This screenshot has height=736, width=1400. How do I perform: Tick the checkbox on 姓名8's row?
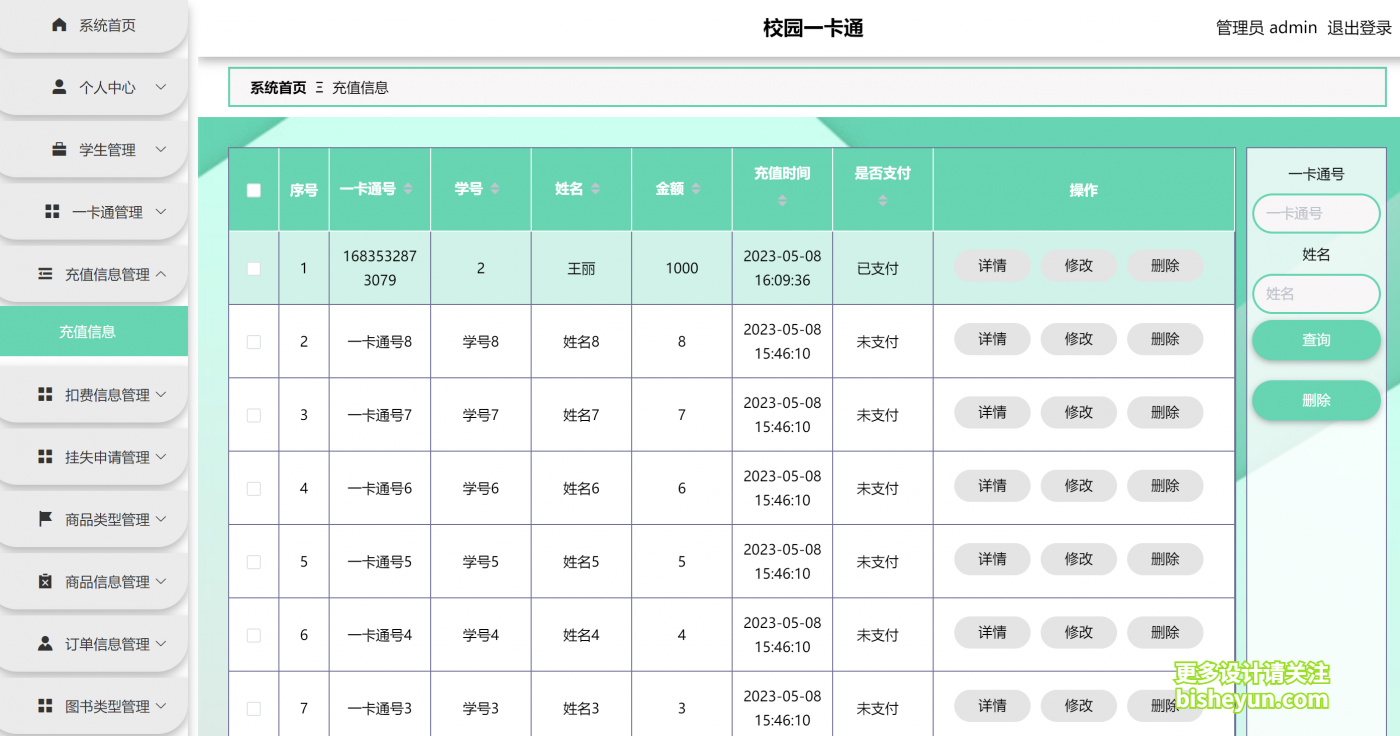(x=253, y=340)
